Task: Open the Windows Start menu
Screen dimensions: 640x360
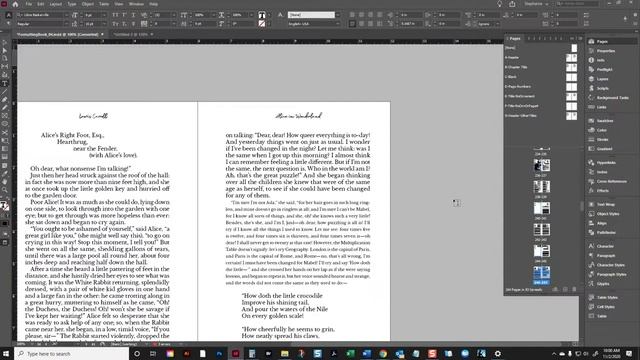Action: [6, 353]
